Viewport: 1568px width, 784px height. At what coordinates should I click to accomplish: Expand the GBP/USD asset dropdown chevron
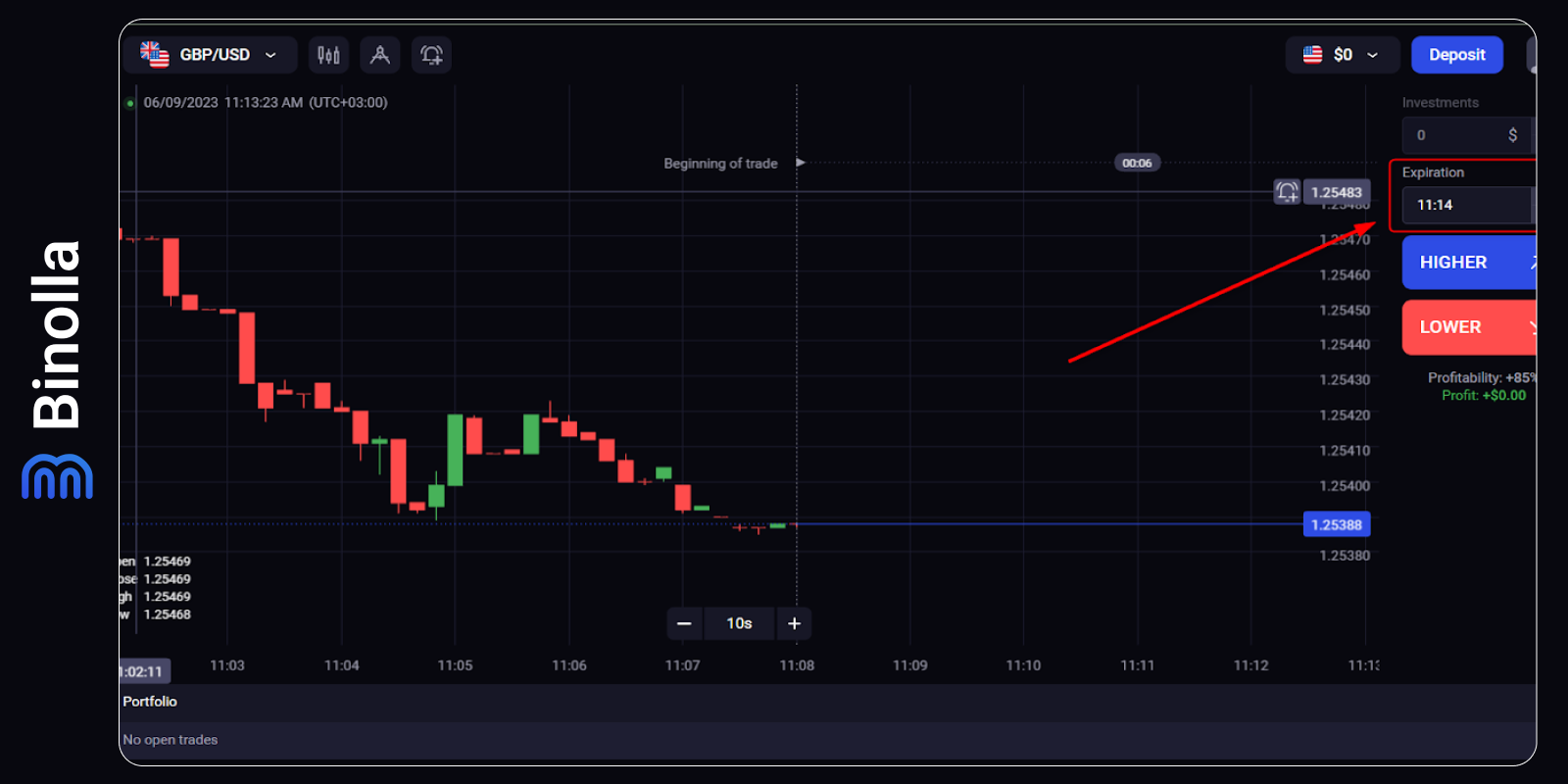click(x=270, y=55)
